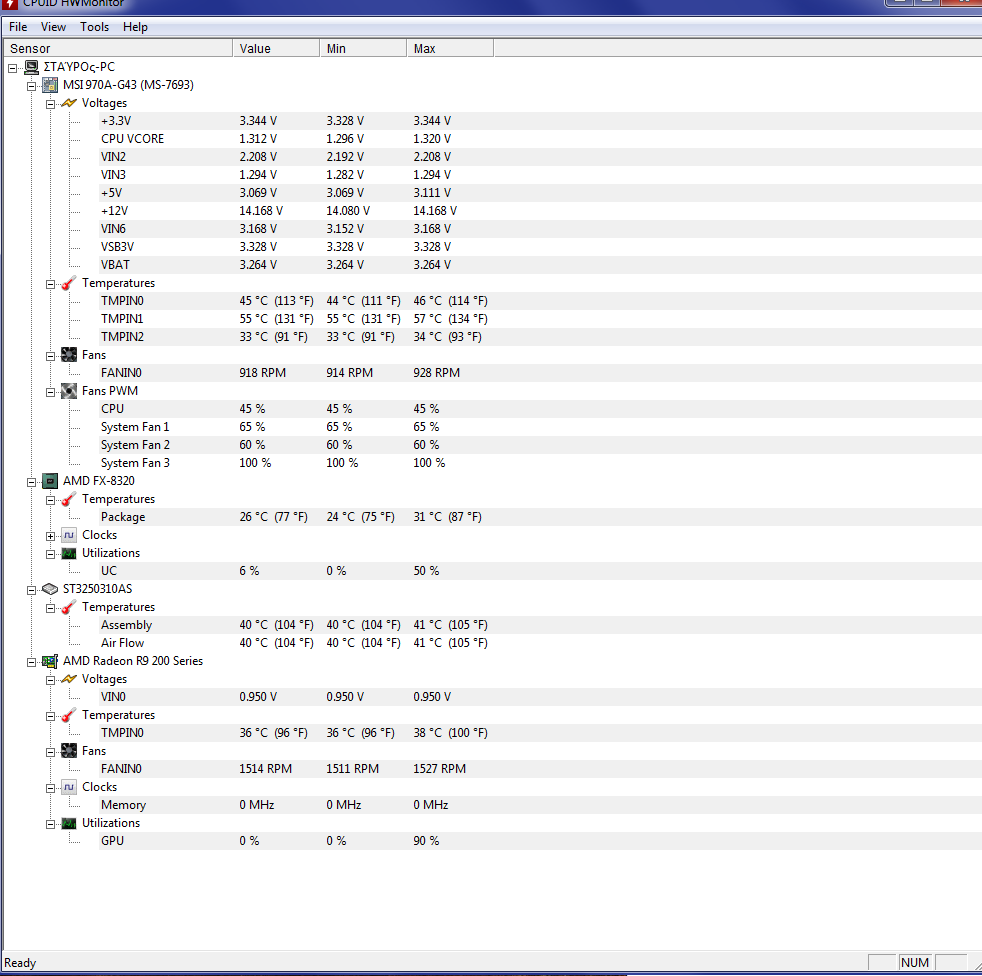
Task: Collapse Temperatures group under ST3250310AS
Action: click(x=50, y=608)
